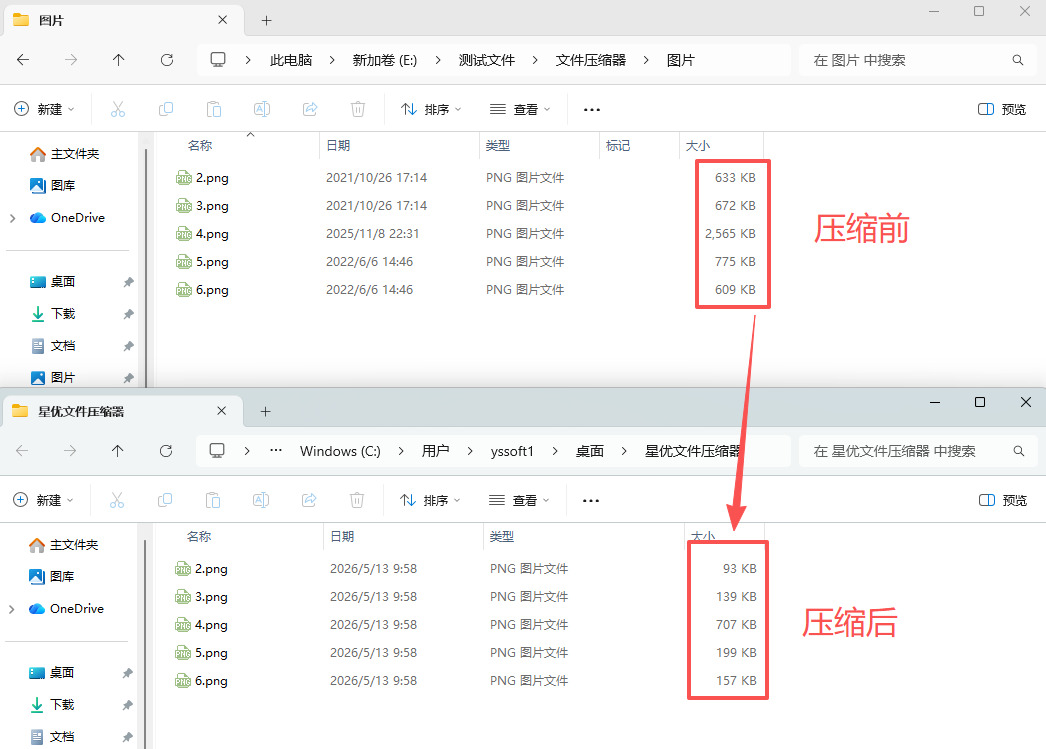Click Copy icon in 图片 window toolbar
This screenshot has width=1046, height=749.
click(166, 109)
